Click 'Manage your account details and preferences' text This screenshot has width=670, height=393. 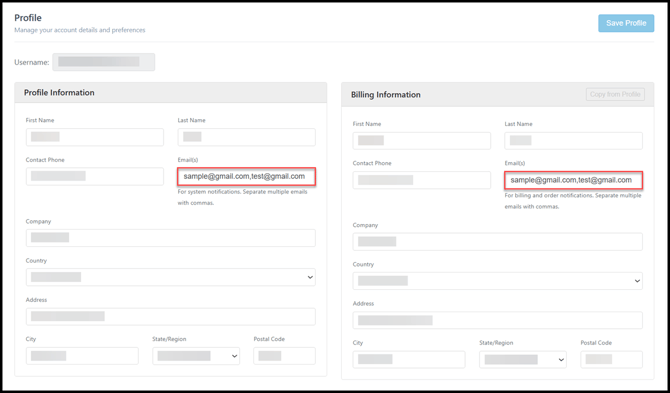(80, 30)
